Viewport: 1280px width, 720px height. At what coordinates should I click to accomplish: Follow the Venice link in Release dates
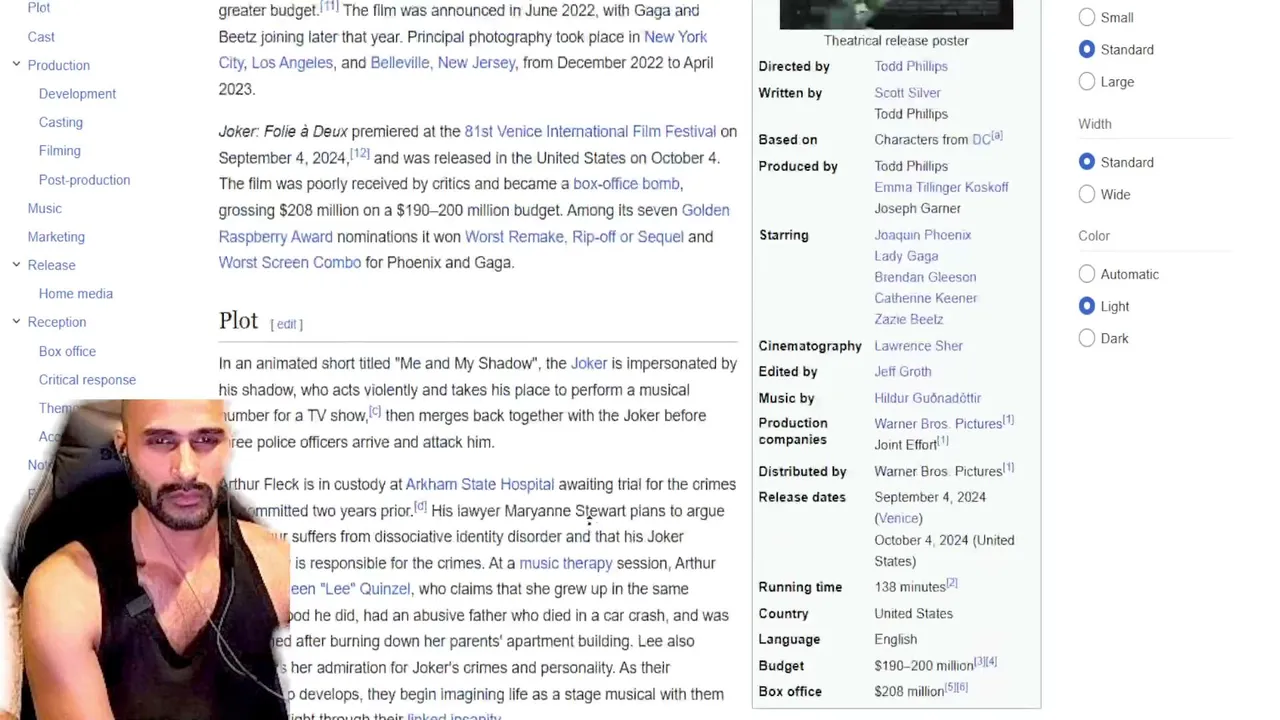click(899, 519)
